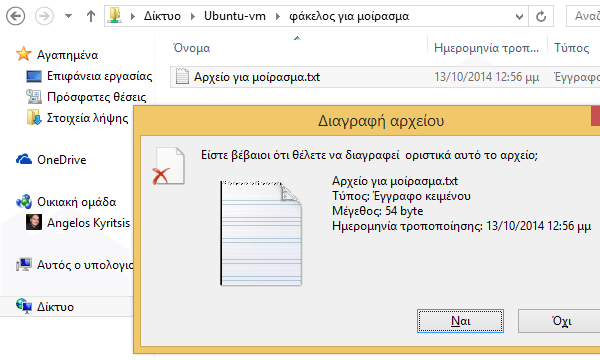600x360 pixels.
Task: Click the Επιφάνεια εργασίας desktop icon
Action: [34, 76]
